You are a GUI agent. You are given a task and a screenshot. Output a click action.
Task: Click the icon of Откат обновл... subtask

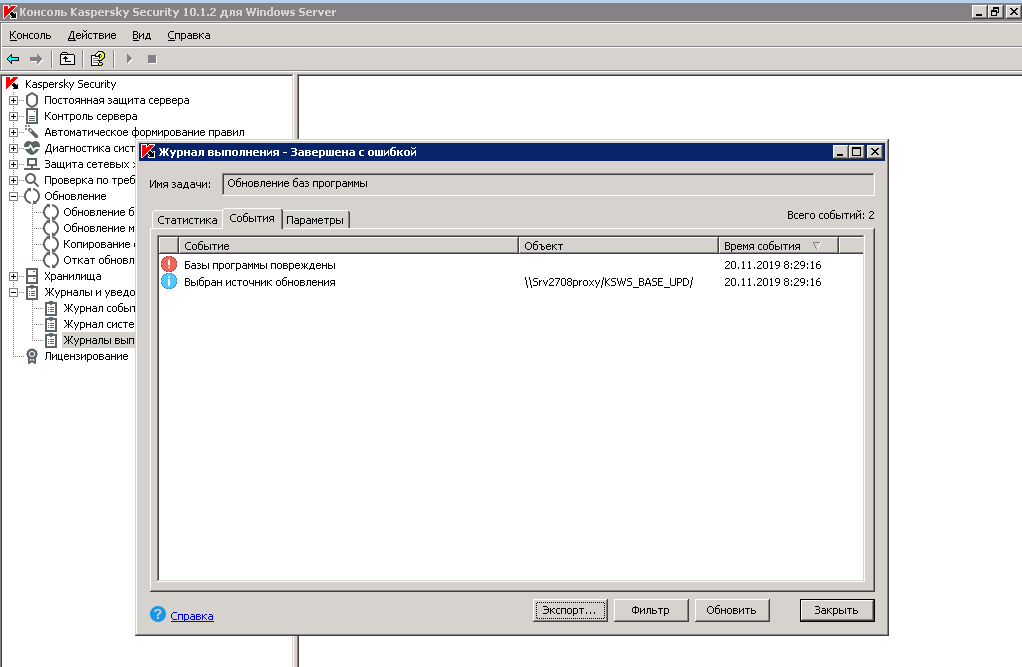pos(51,260)
